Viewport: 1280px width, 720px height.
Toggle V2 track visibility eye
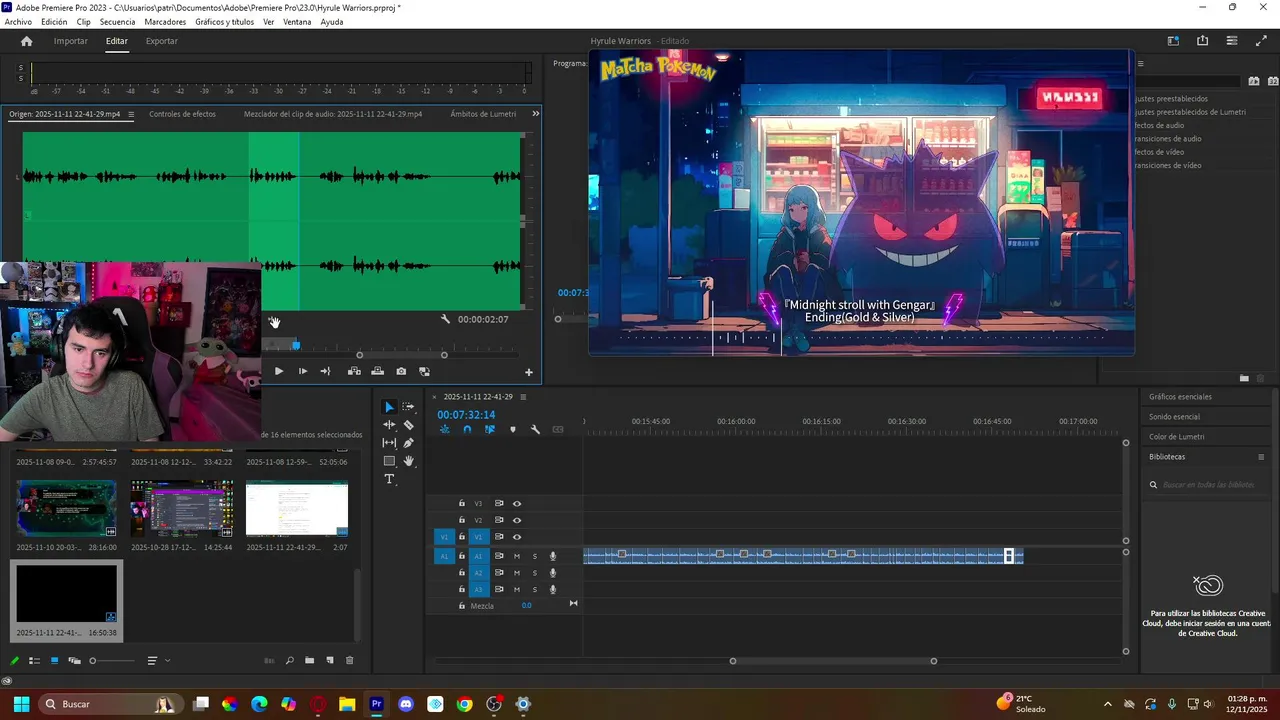point(517,520)
